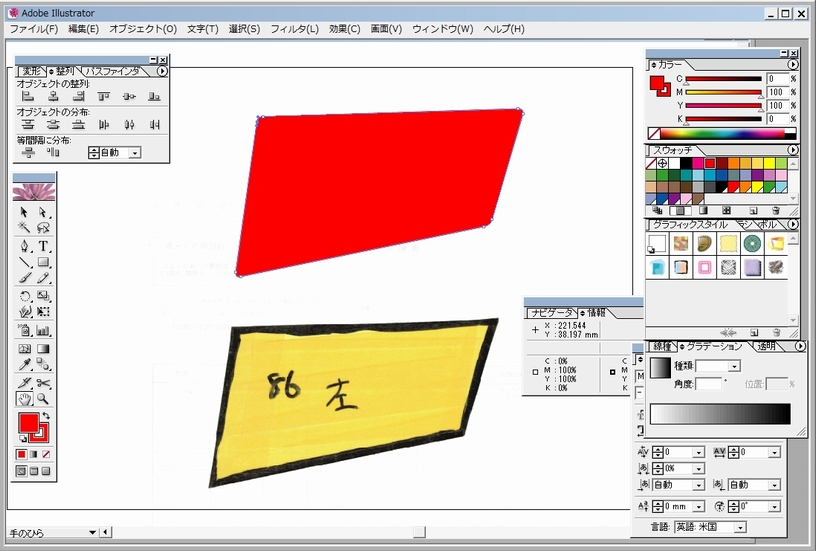The image size is (816, 551).
Task: Click the 角度 angle input field
Action: [708, 384]
